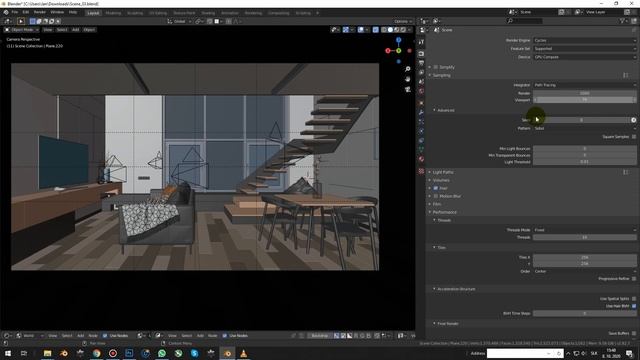Open the Sampling presets icon
Image resolution: width=640 pixels, height=360 pixels.
click(625, 76)
